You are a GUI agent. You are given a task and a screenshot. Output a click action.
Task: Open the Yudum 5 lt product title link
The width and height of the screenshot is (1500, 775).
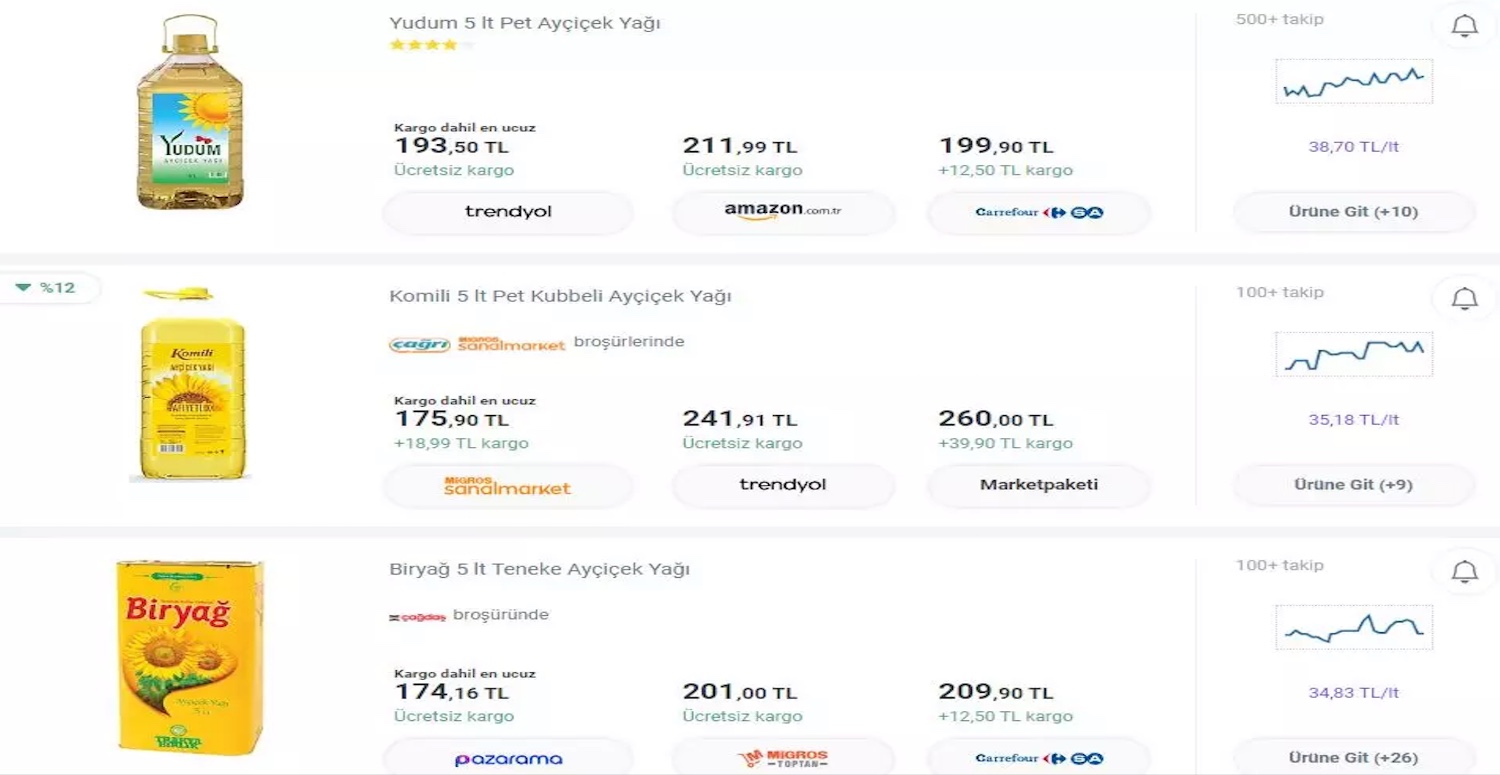coord(524,22)
